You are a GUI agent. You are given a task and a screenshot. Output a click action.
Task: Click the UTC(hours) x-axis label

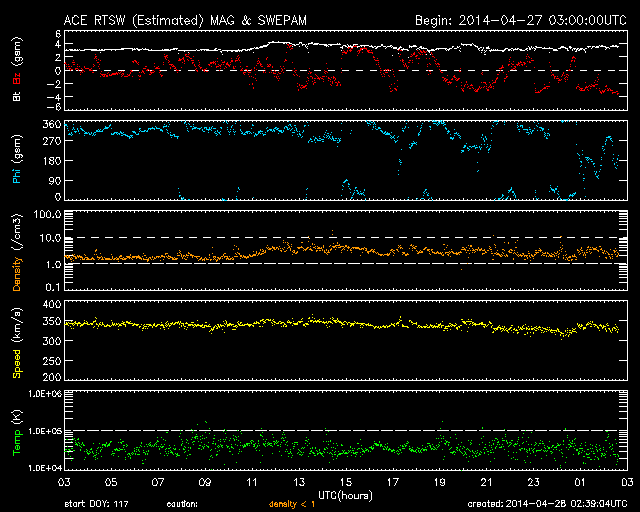coord(345,493)
